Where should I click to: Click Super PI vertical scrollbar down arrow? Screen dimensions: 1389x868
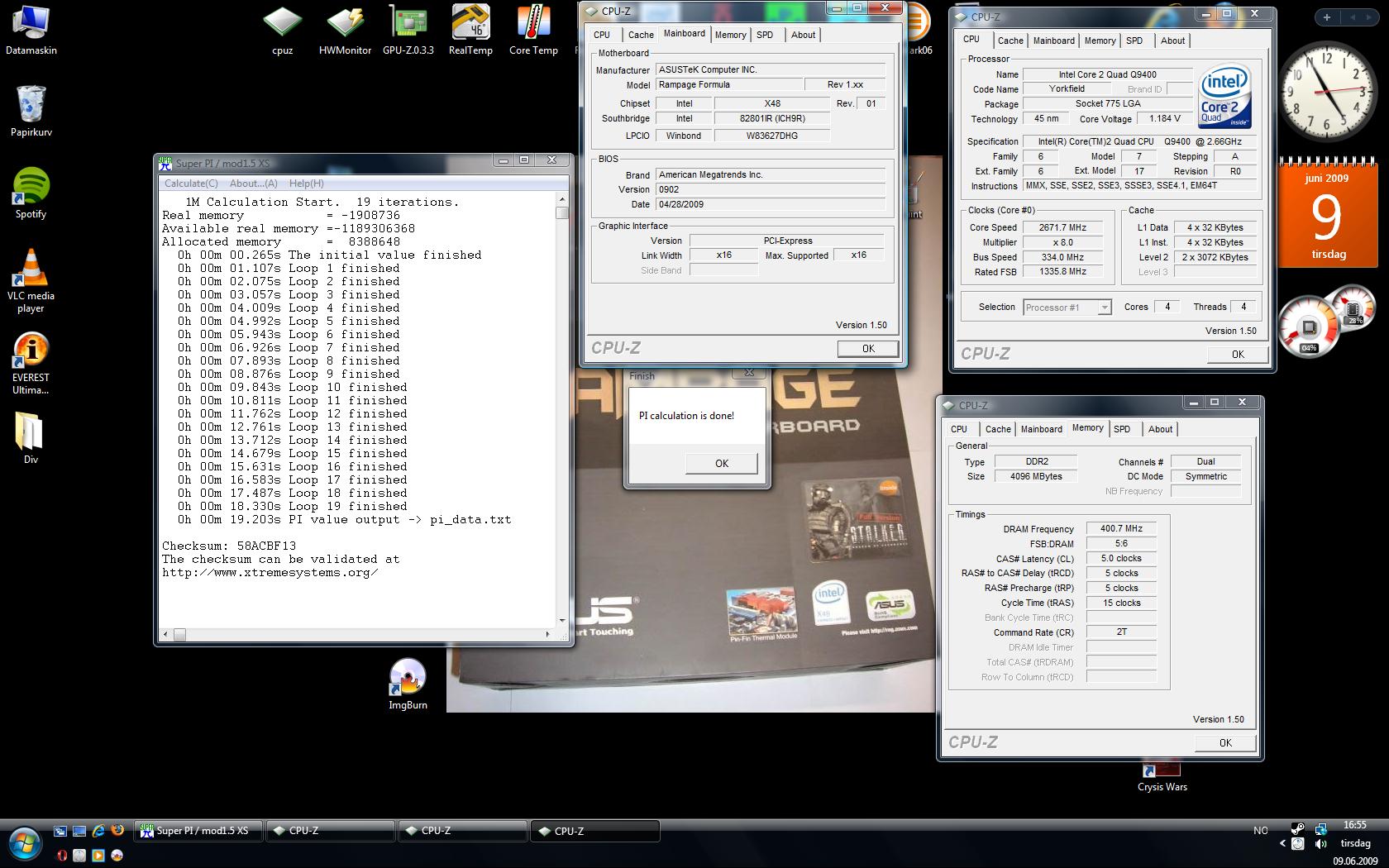tap(562, 620)
